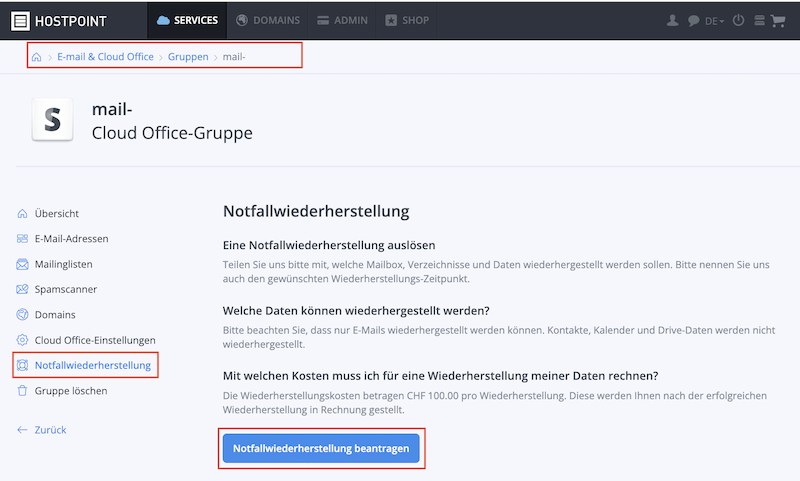Open the Admin tab

[x=342, y=20]
